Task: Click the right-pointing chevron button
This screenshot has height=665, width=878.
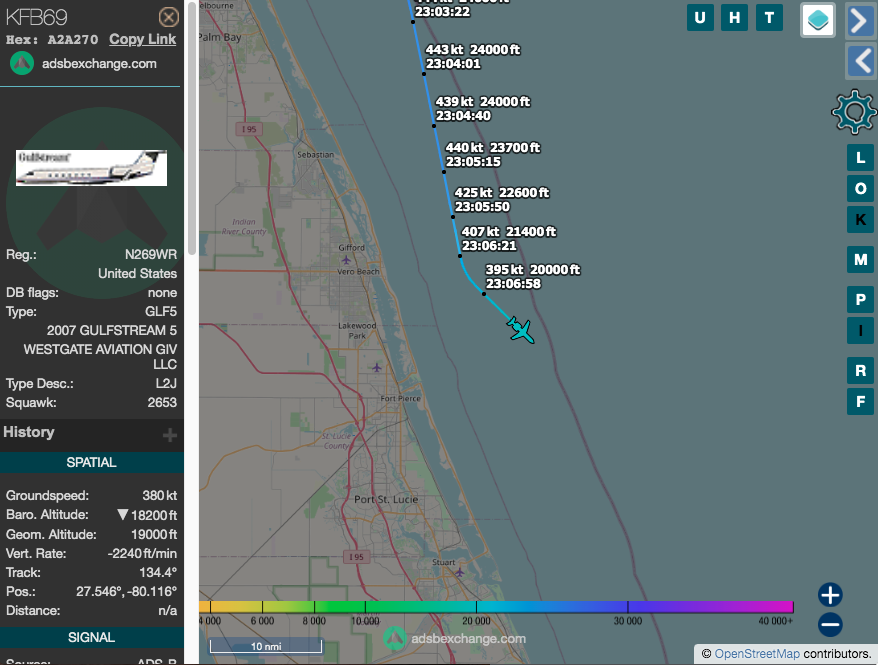Action: [861, 21]
